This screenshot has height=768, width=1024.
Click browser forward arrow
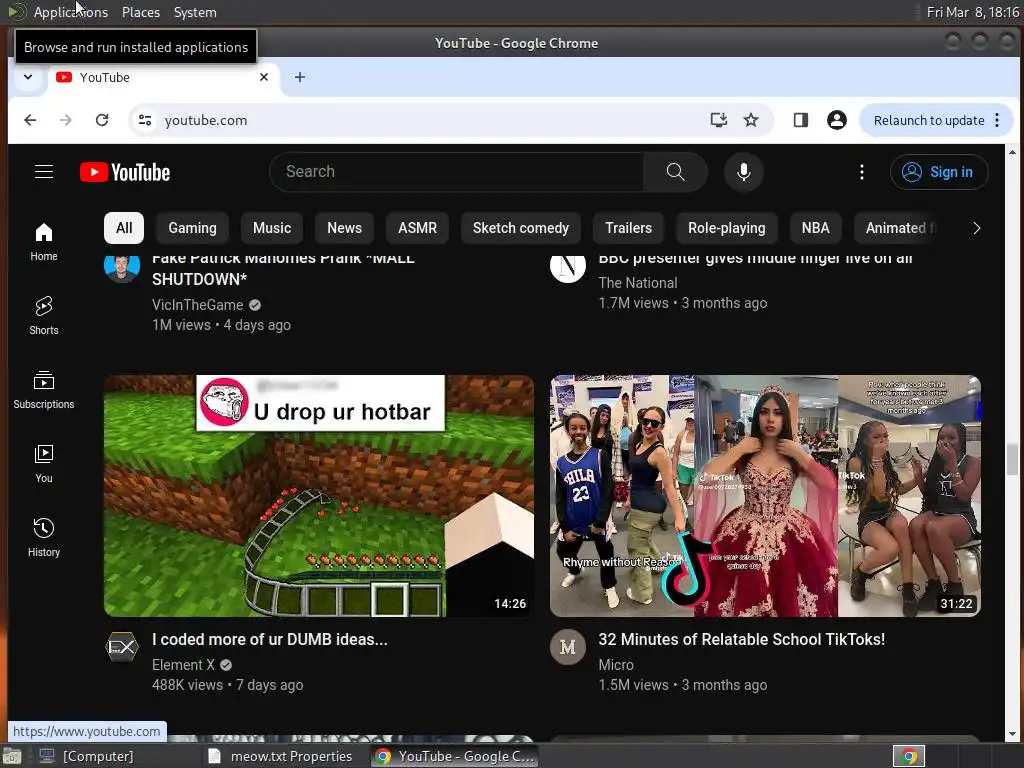[x=65, y=120]
